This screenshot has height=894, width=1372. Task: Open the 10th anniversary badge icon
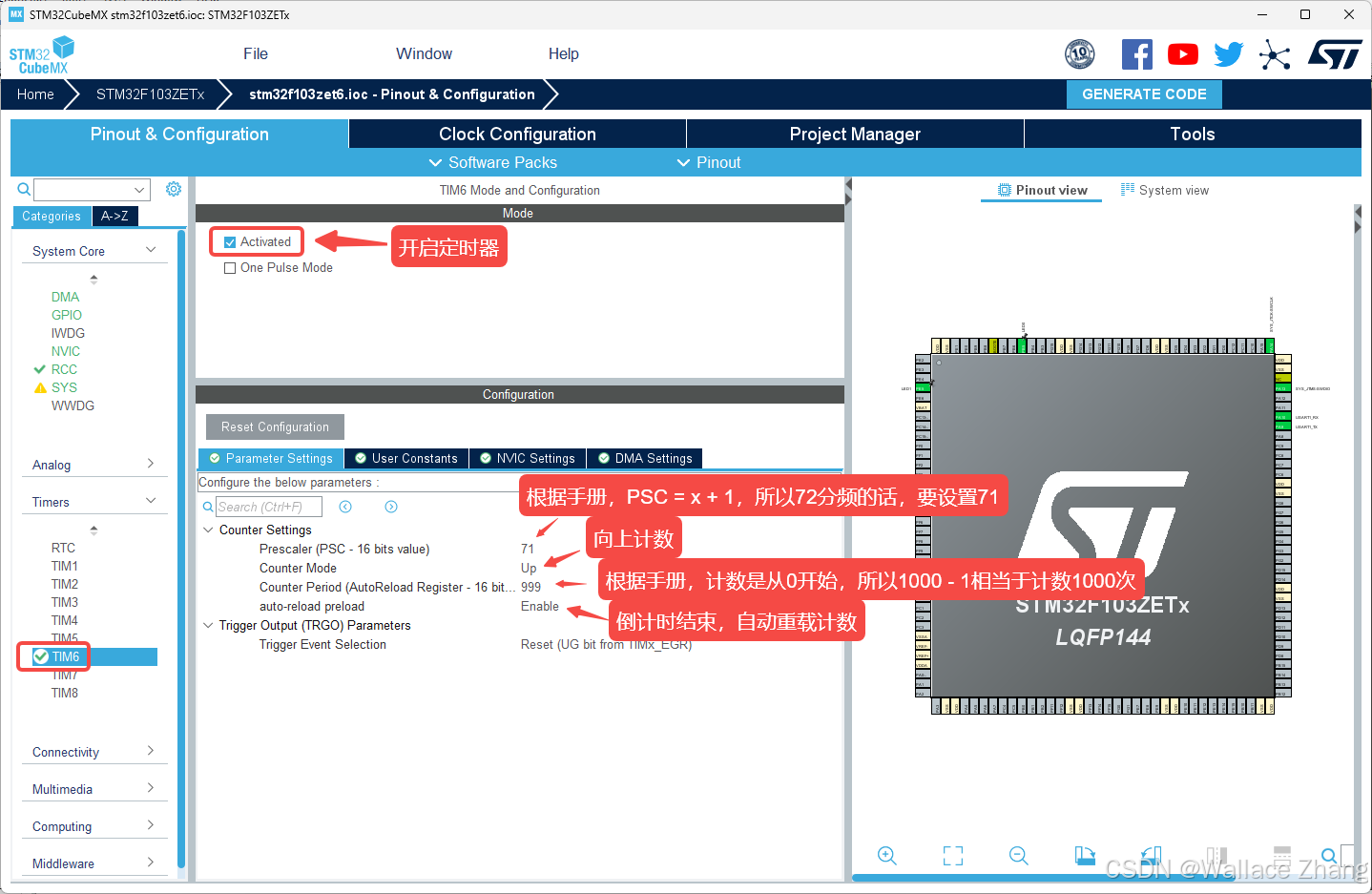coord(1079,54)
